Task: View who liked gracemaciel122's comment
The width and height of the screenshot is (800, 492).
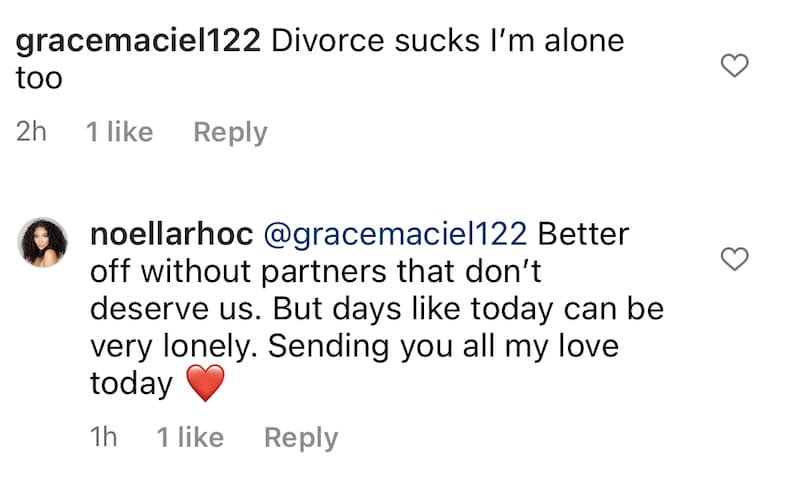Action: point(119,132)
